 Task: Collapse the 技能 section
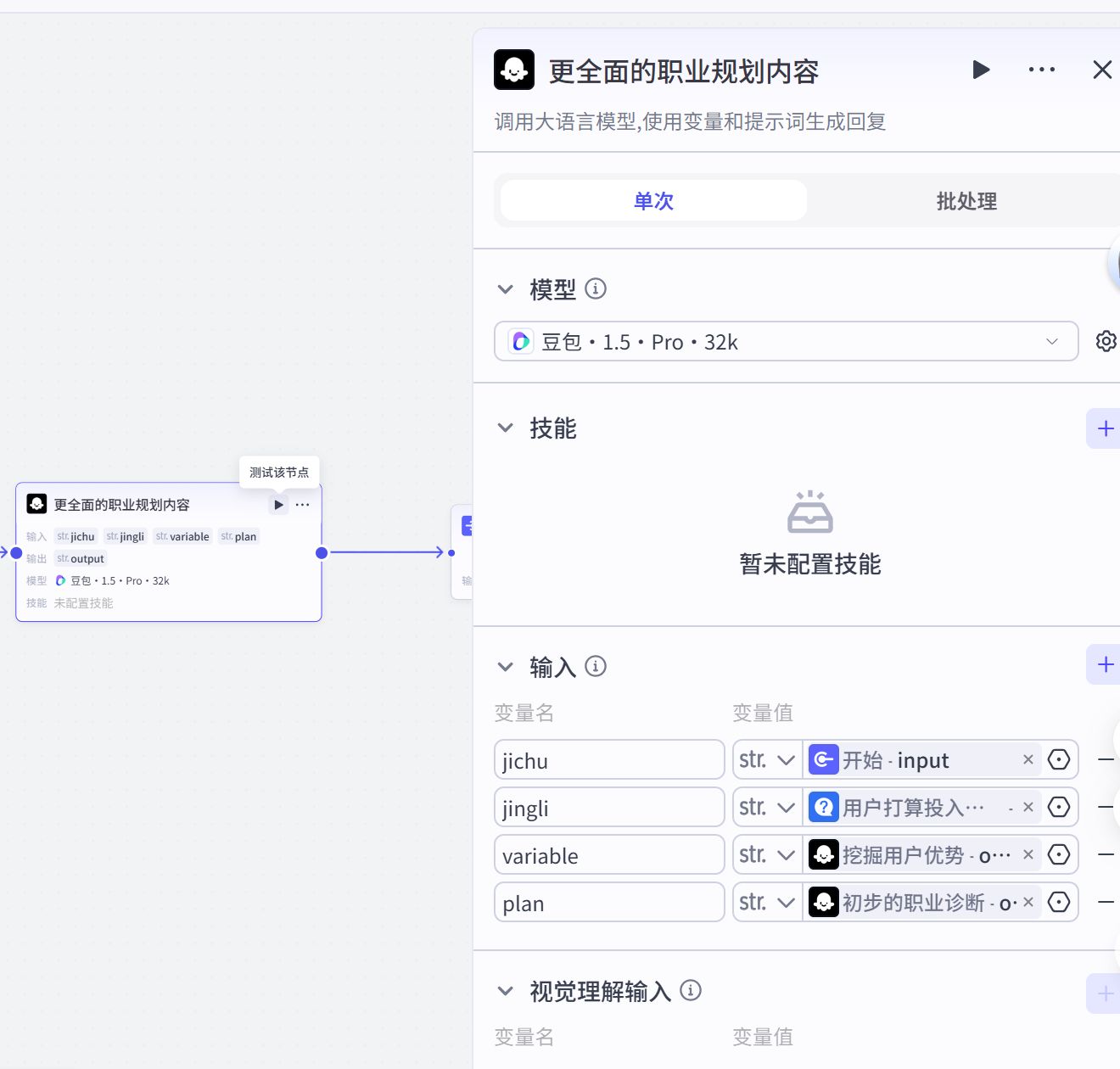pyautogui.click(x=506, y=428)
